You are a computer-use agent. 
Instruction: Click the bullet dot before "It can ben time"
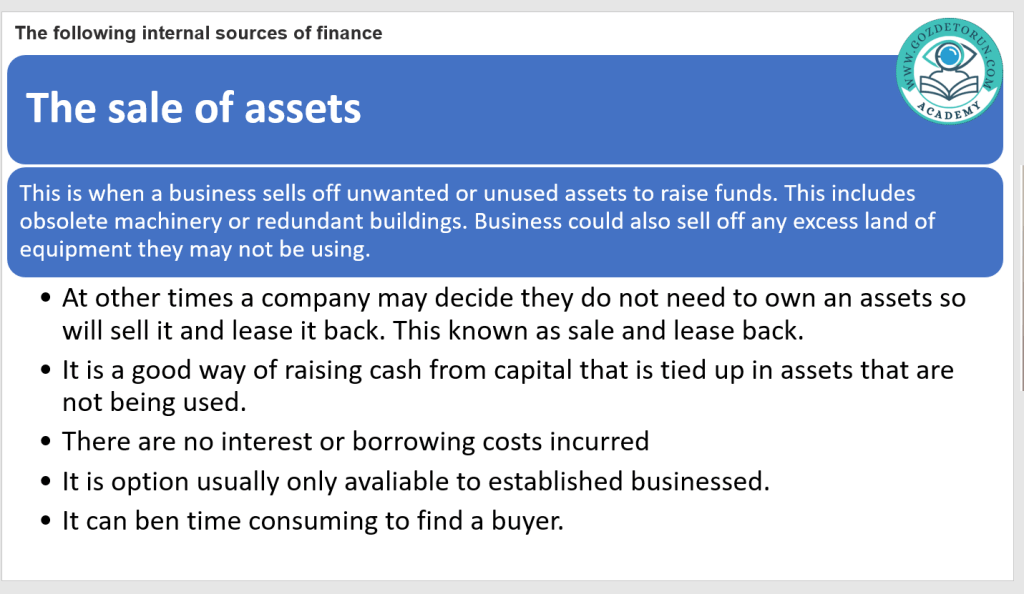(45, 522)
